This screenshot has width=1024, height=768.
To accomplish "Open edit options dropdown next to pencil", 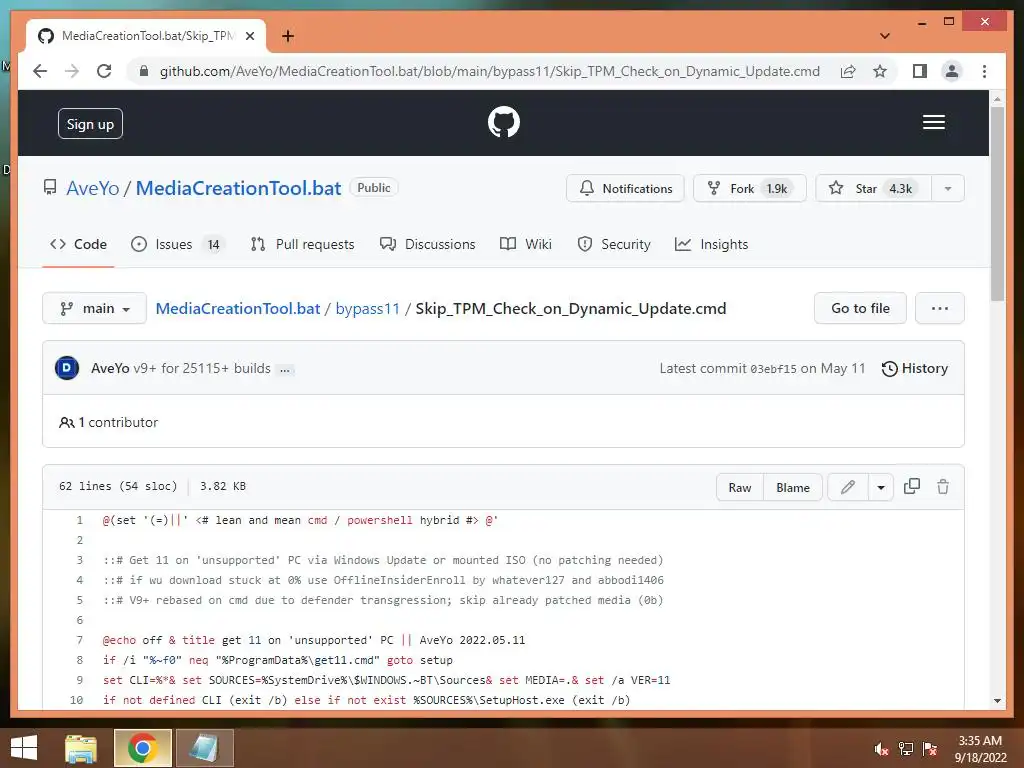I will (x=880, y=487).
